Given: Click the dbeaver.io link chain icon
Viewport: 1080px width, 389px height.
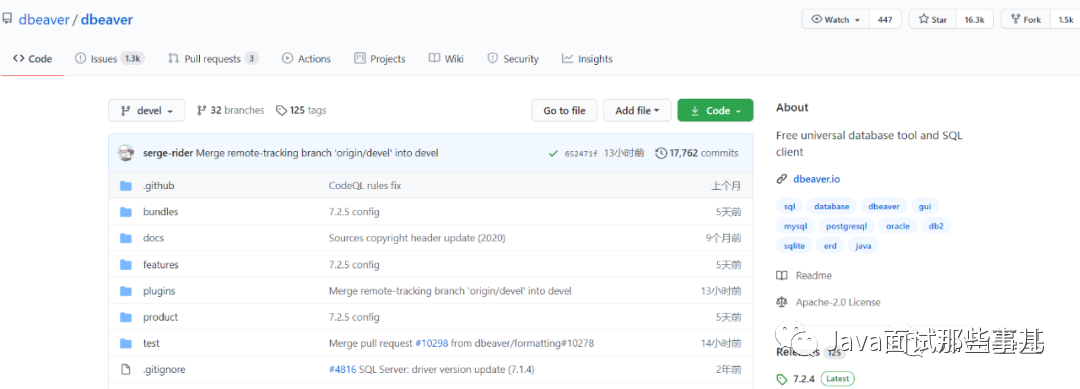Looking at the screenshot, I should pos(782,179).
